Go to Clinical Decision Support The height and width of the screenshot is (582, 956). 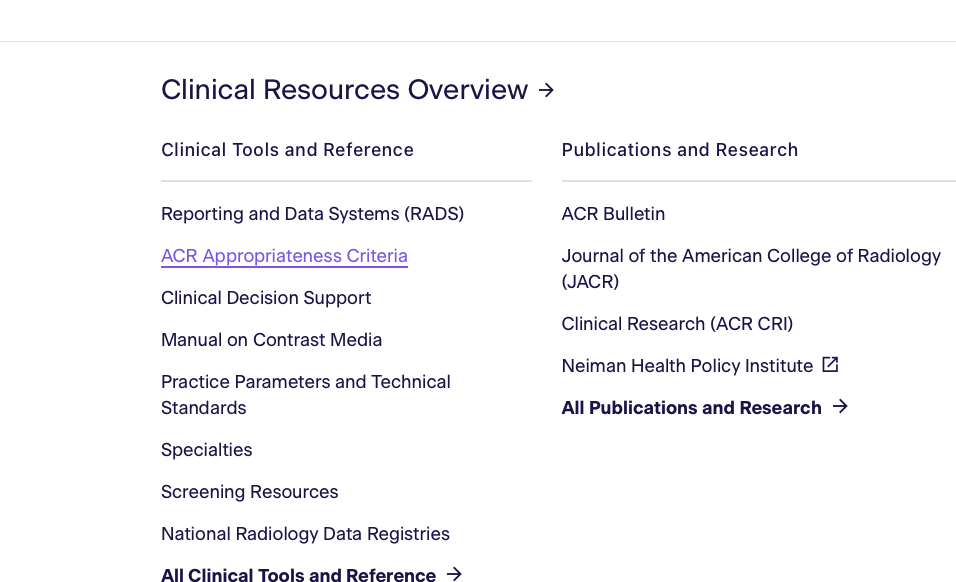click(266, 298)
